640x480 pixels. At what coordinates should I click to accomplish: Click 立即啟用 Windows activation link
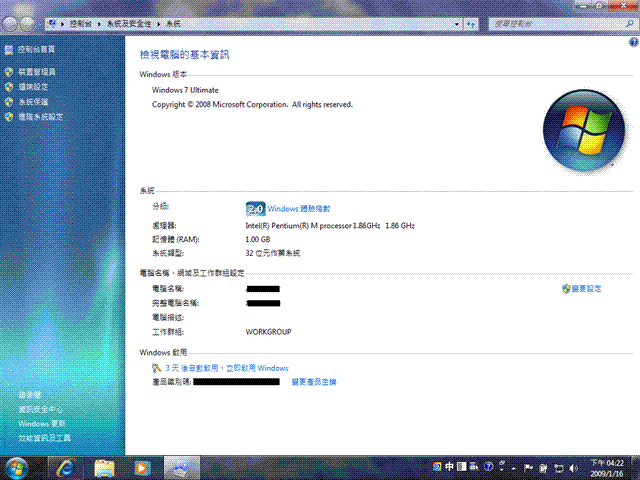coord(257,368)
